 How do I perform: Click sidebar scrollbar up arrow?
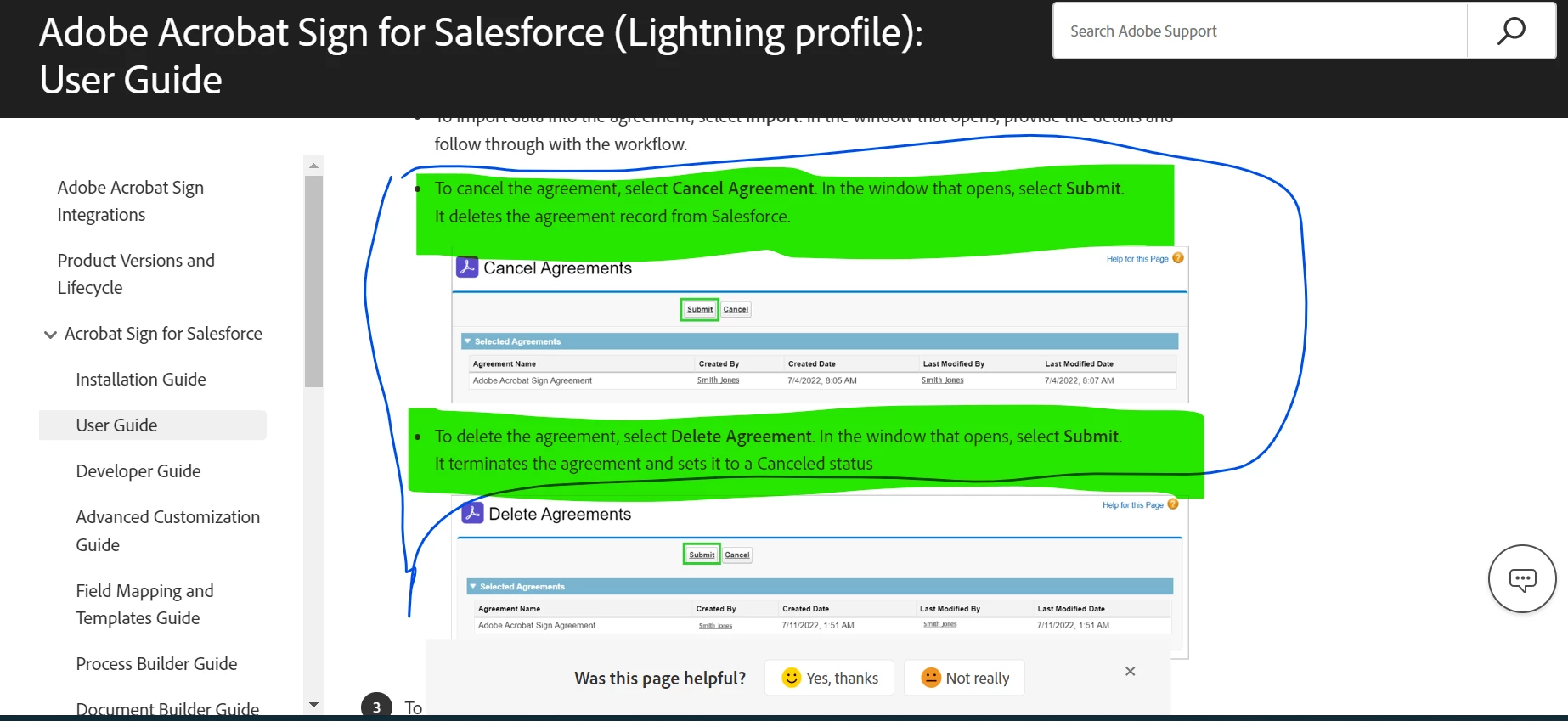(313, 166)
